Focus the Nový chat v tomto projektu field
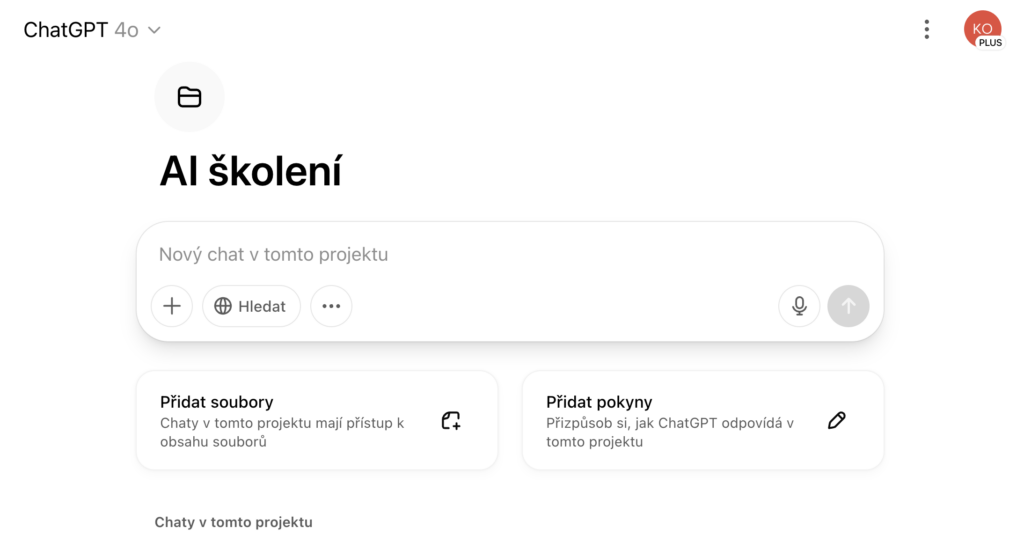This screenshot has height=542, width=1024. pos(509,254)
